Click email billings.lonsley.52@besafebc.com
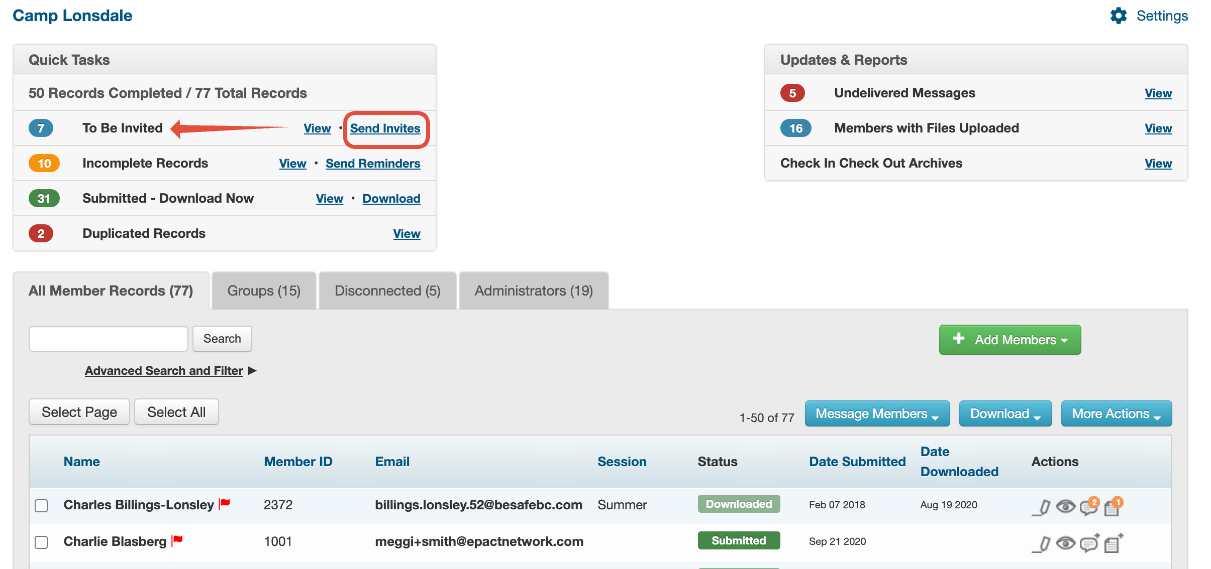Viewport: 1211px width, 569px height. pos(479,505)
